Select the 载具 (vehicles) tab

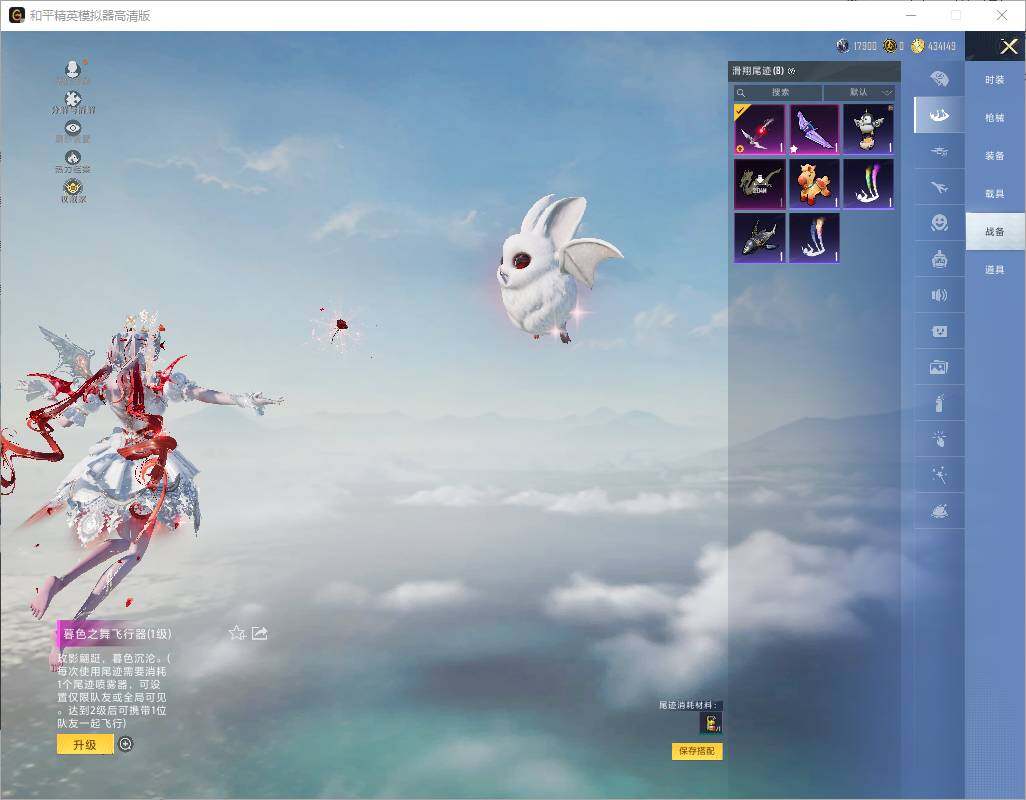tap(995, 194)
